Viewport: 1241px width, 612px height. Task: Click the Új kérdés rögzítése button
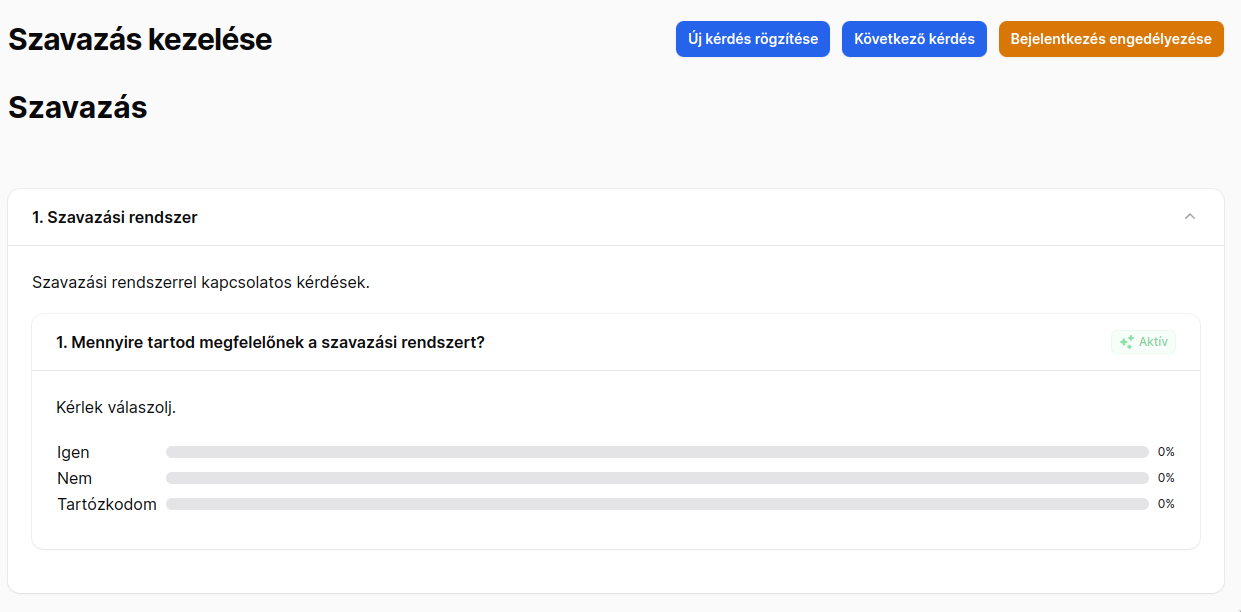coord(753,39)
